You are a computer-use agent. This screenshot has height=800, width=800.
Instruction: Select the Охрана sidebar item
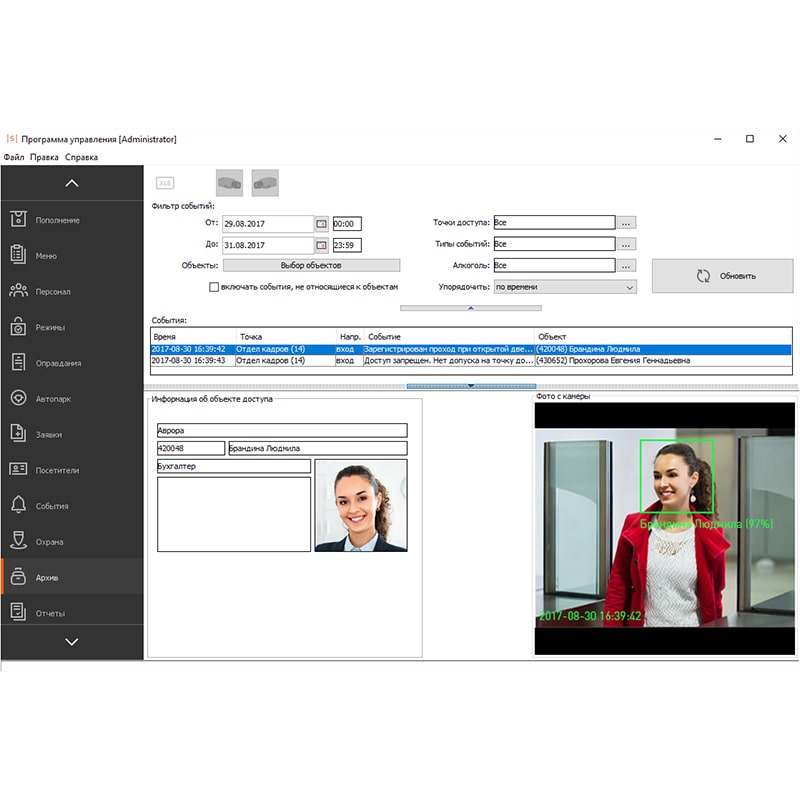point(49,542)
